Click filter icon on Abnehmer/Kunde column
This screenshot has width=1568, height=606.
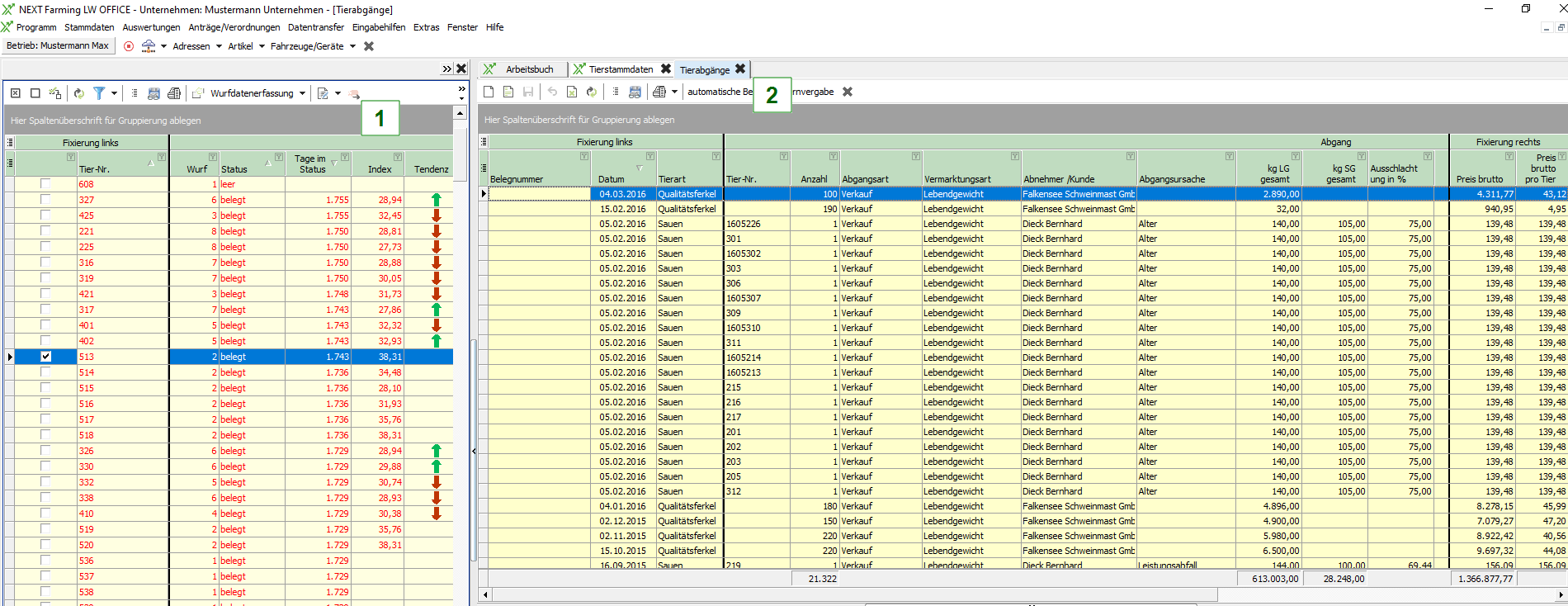point(1131,156)
